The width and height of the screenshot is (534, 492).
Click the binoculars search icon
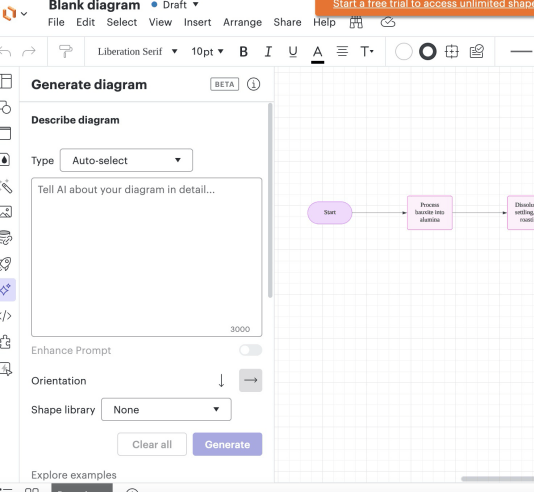[356, 22]
